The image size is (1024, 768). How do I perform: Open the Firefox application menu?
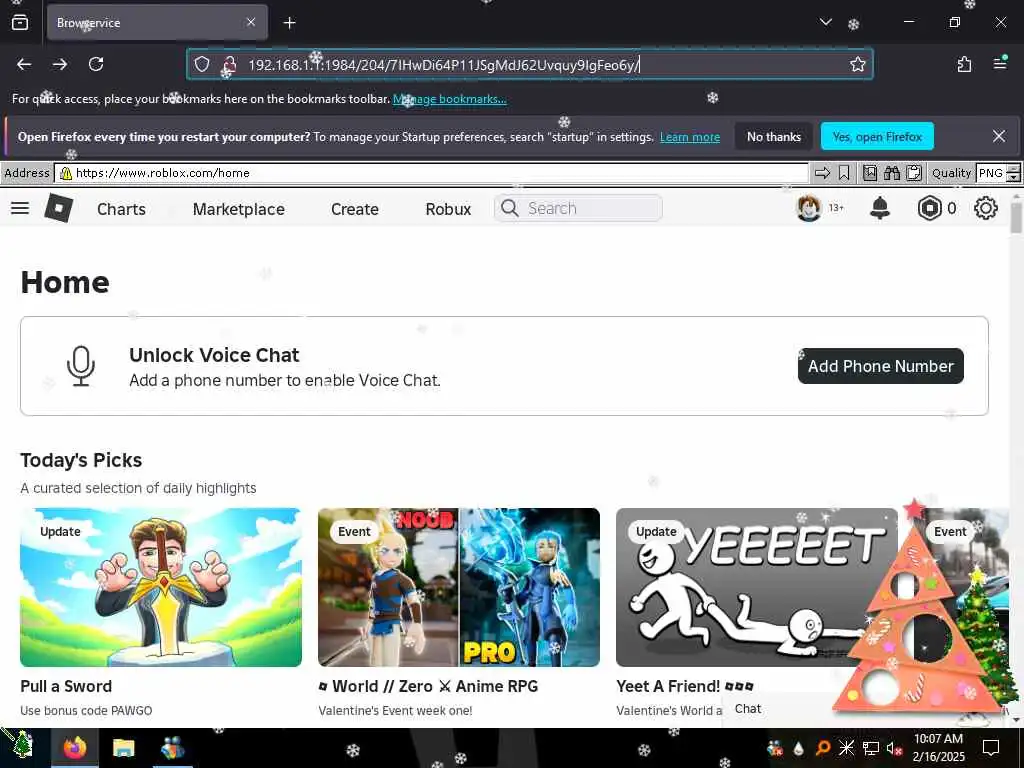pyautogui.click(x=1000, y=63)
